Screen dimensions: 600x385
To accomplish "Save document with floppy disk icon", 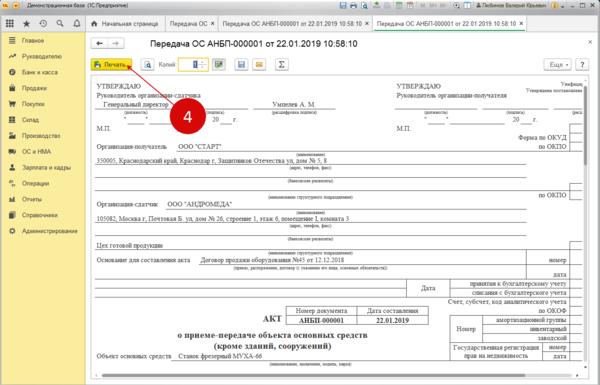I will point(241,65).
